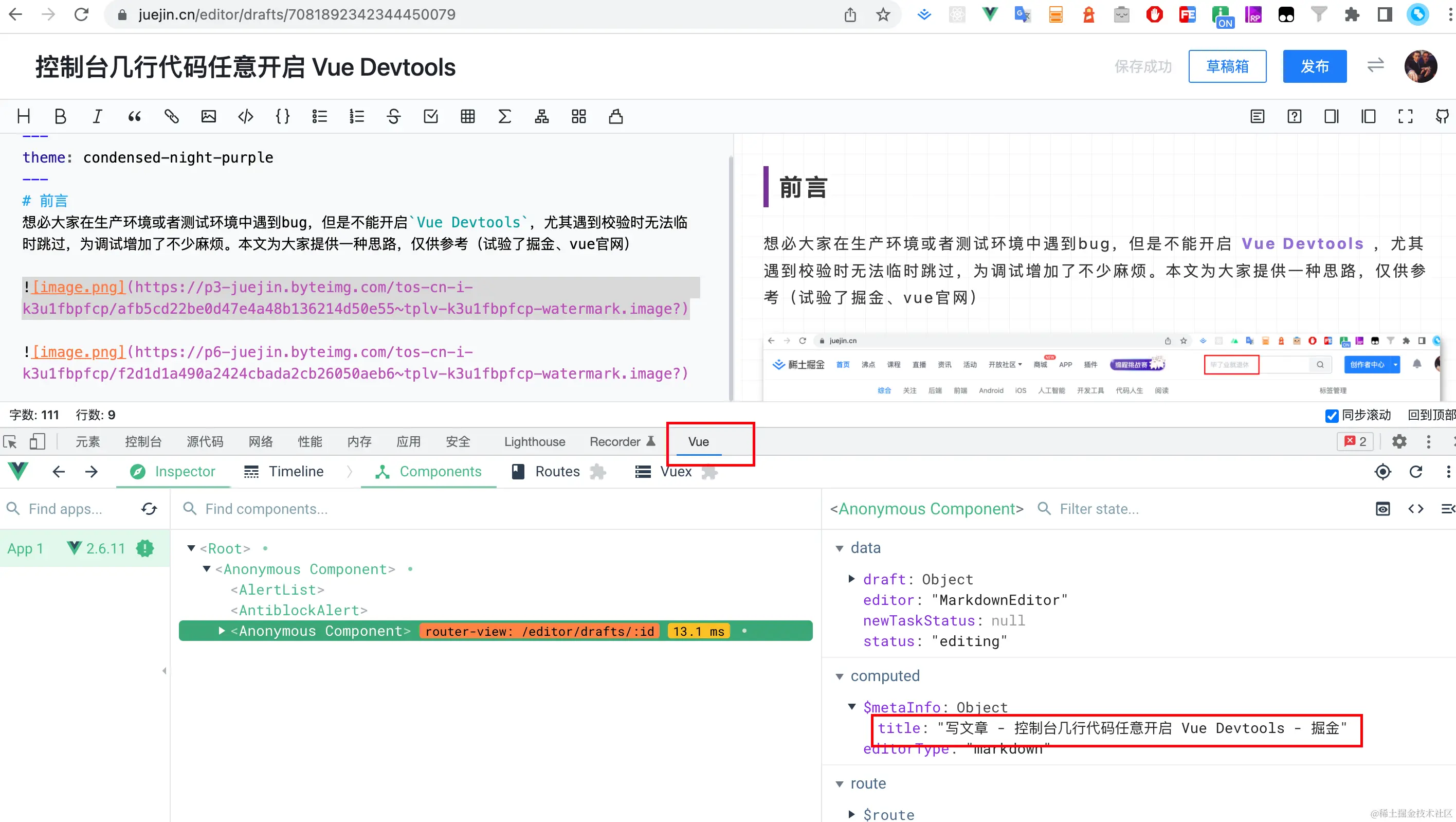Select App 1 Vue 2.6.11 entry
1456x822 pixels.
(85, 548)
